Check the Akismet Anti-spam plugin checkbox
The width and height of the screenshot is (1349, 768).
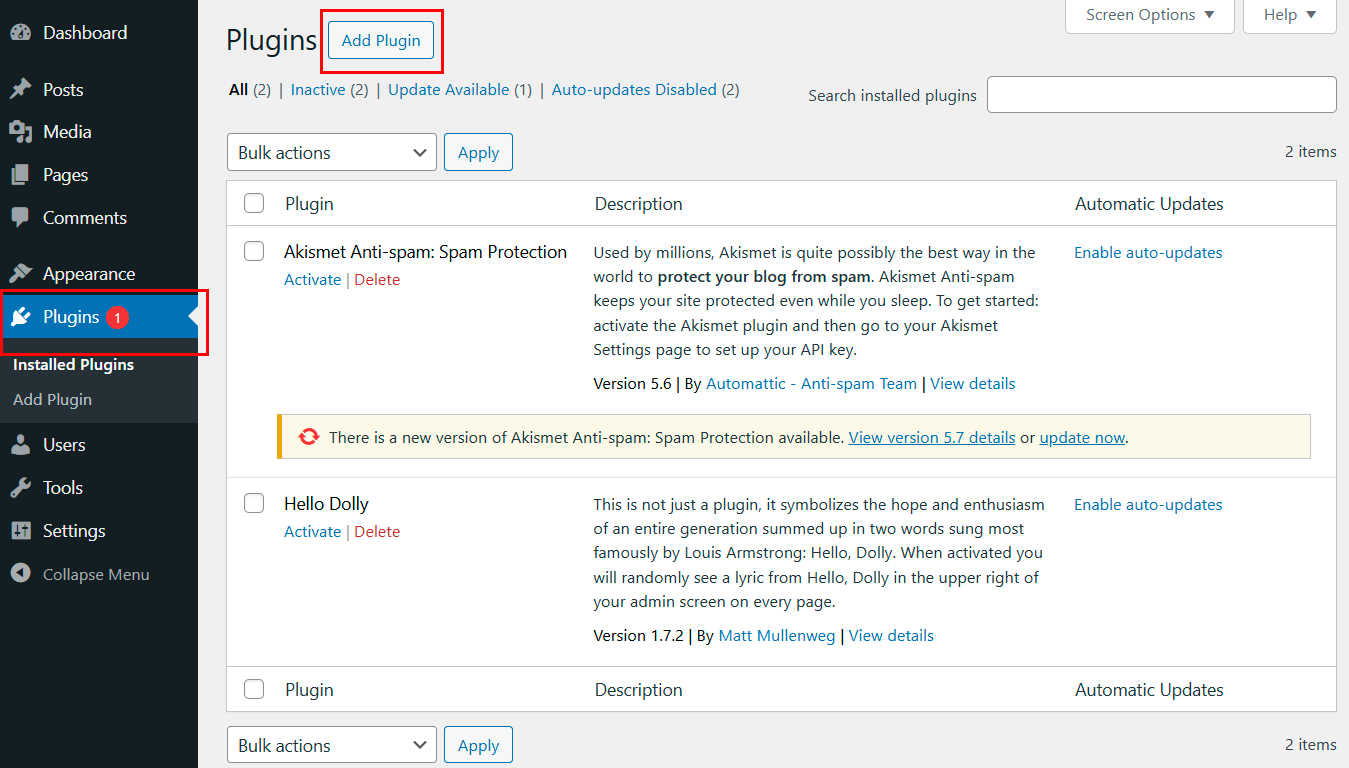(254, 251)
